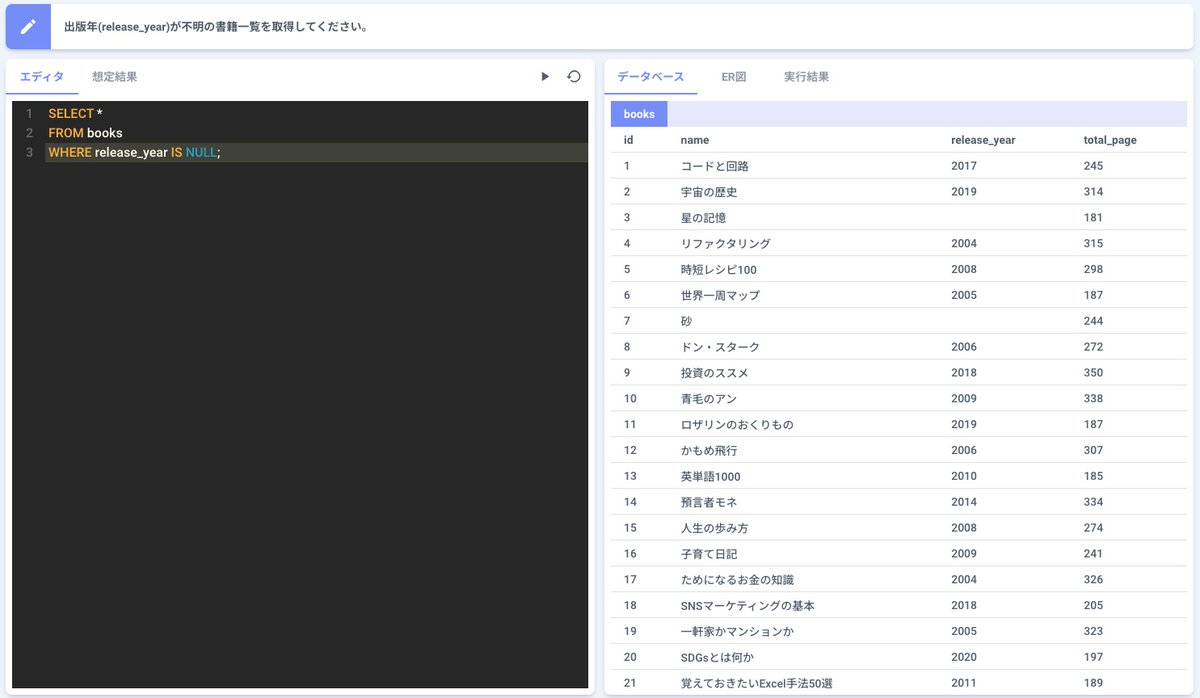Click release year 2017 for コードと回路

coord(964,166)
